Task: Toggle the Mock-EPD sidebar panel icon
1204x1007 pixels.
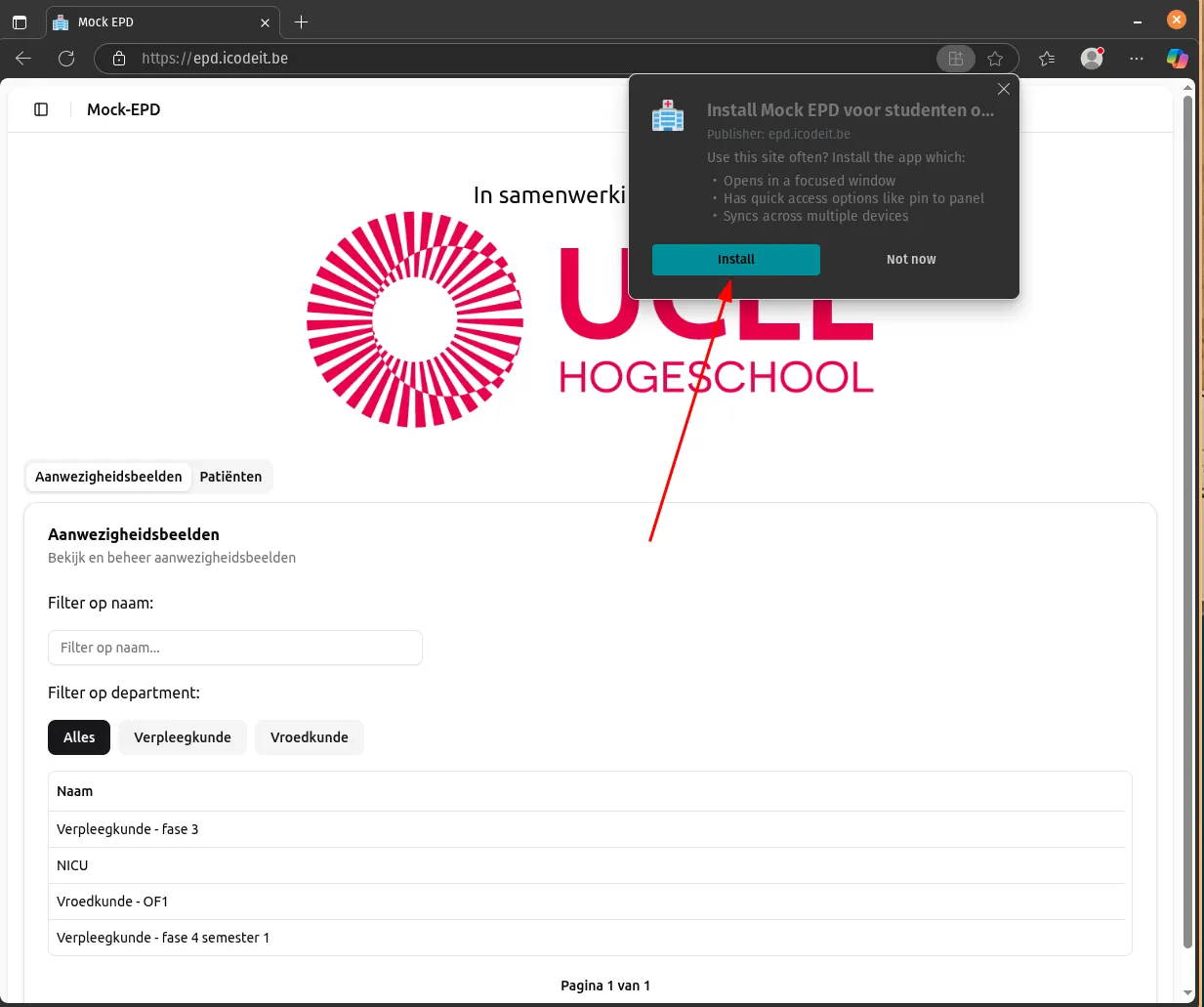Action: click(41, 109)
